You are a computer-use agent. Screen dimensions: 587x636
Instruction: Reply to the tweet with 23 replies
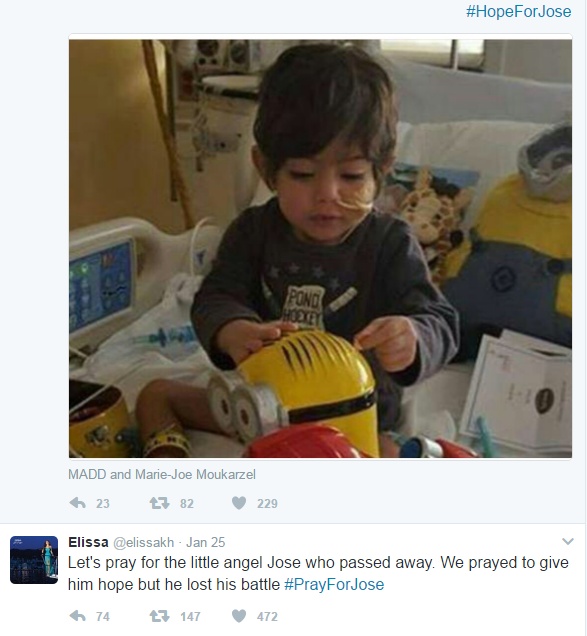coord(77,503)
